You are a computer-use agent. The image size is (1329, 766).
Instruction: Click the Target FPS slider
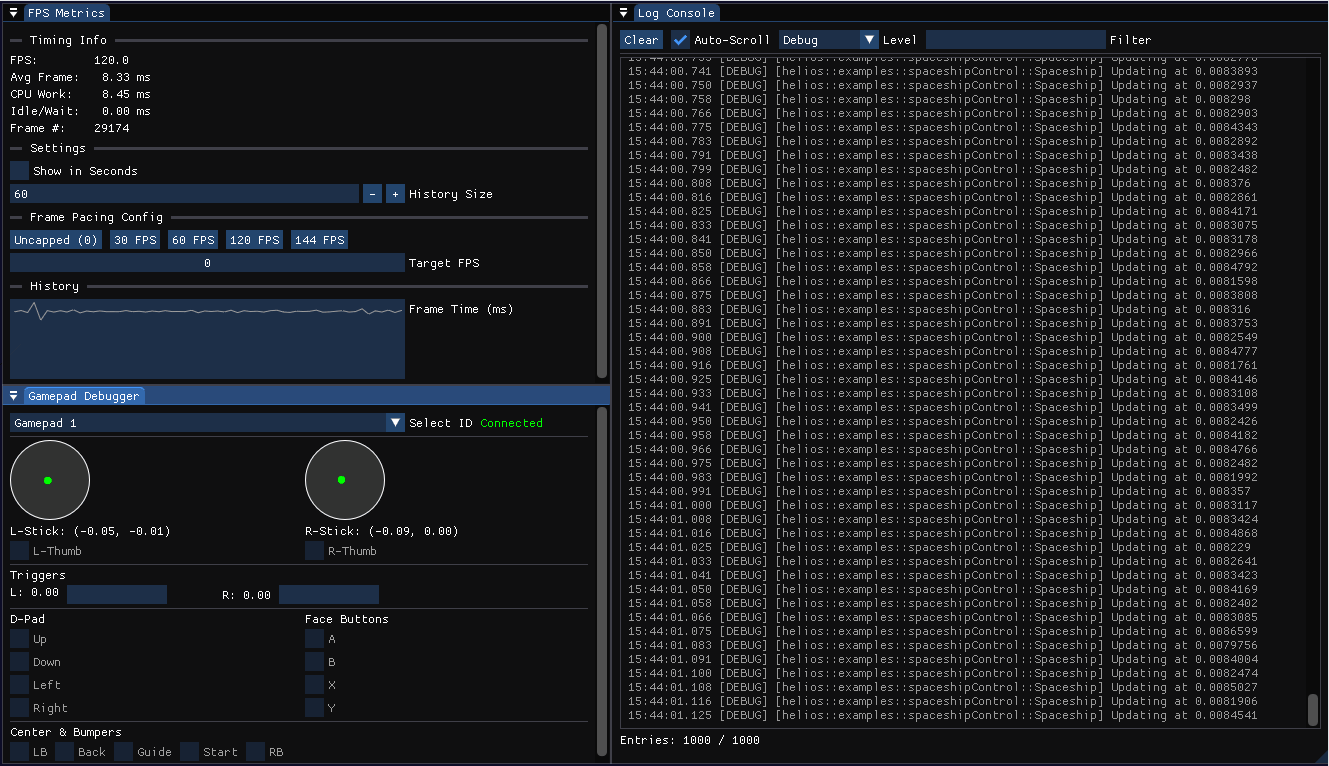[x=207, y=263]
